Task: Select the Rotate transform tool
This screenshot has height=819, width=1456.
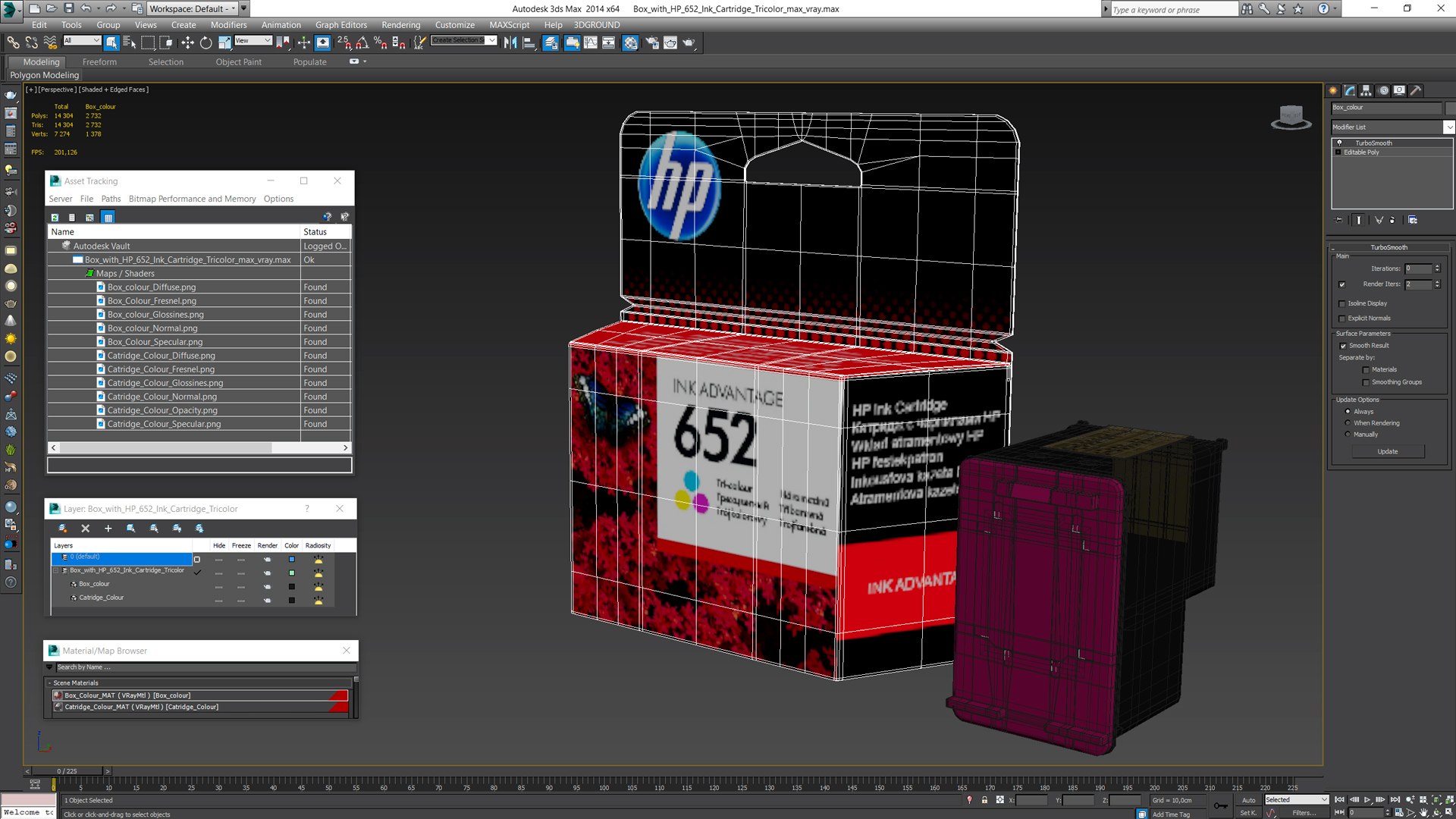Action: click(x=206, y=43)
